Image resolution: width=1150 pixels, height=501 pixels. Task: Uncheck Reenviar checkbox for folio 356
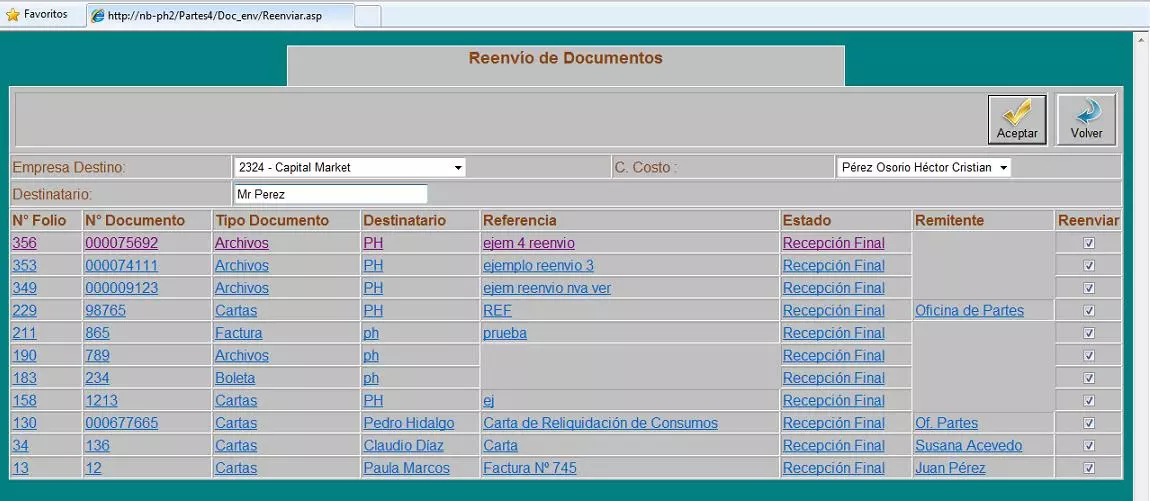pos(1089,243)
